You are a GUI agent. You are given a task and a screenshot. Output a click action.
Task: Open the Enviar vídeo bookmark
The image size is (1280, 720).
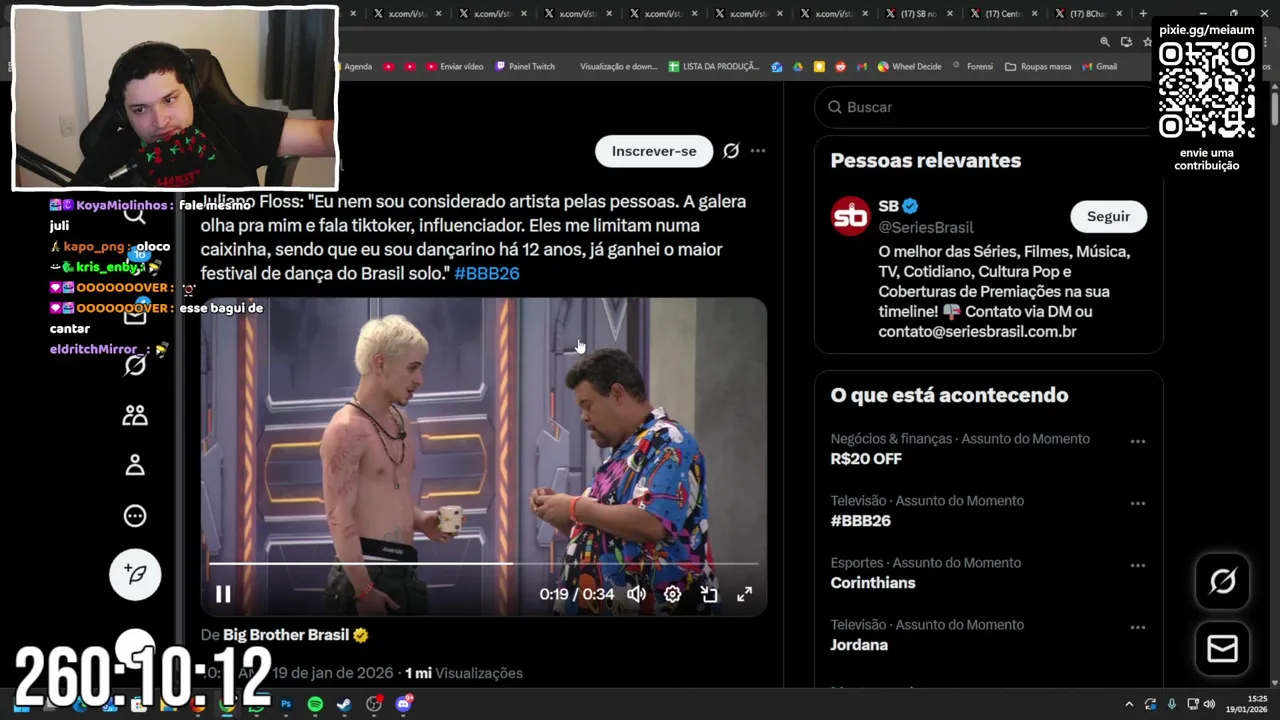(x=455, y=67)
